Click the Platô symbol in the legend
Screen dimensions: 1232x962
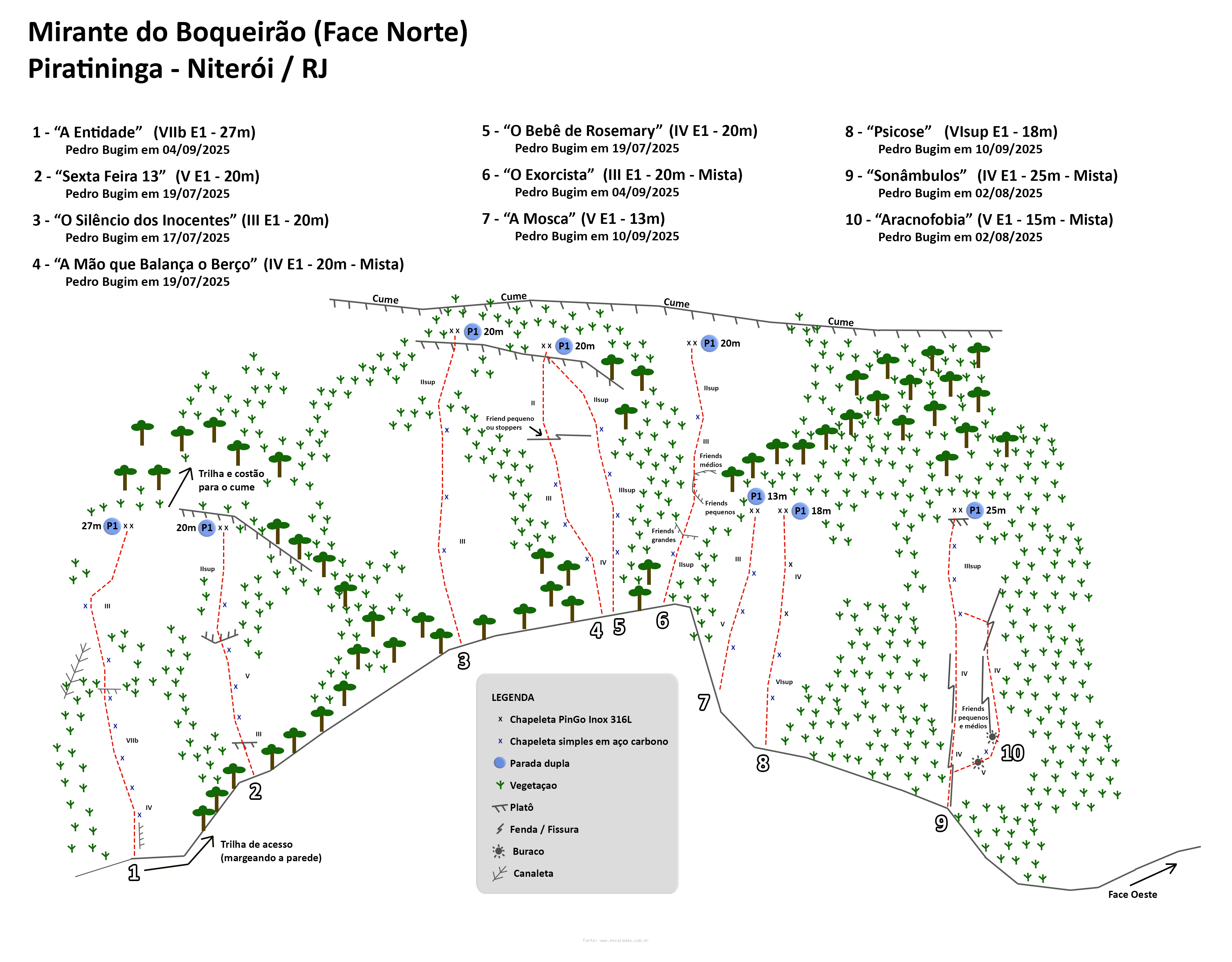500,808
